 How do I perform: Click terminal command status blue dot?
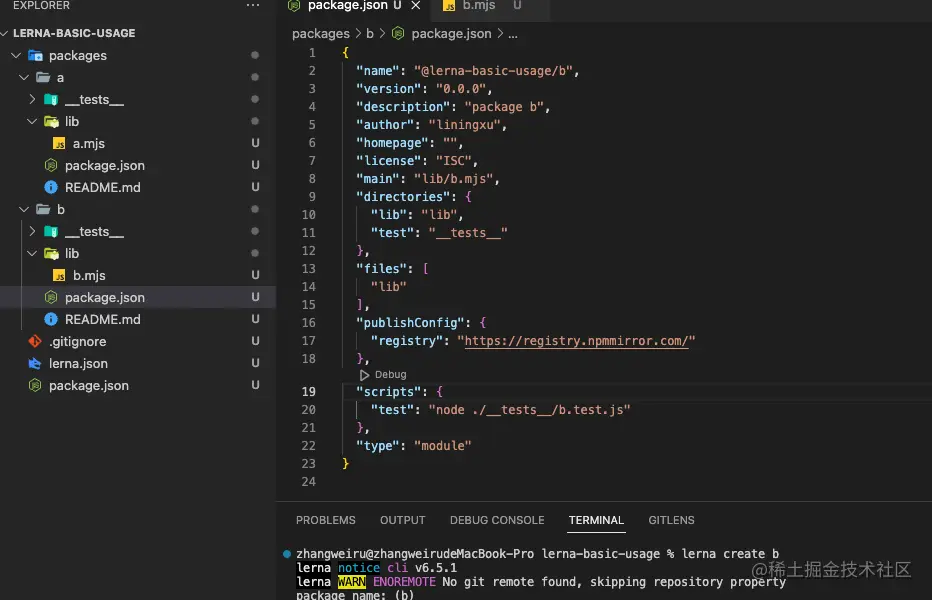[287, 554]
